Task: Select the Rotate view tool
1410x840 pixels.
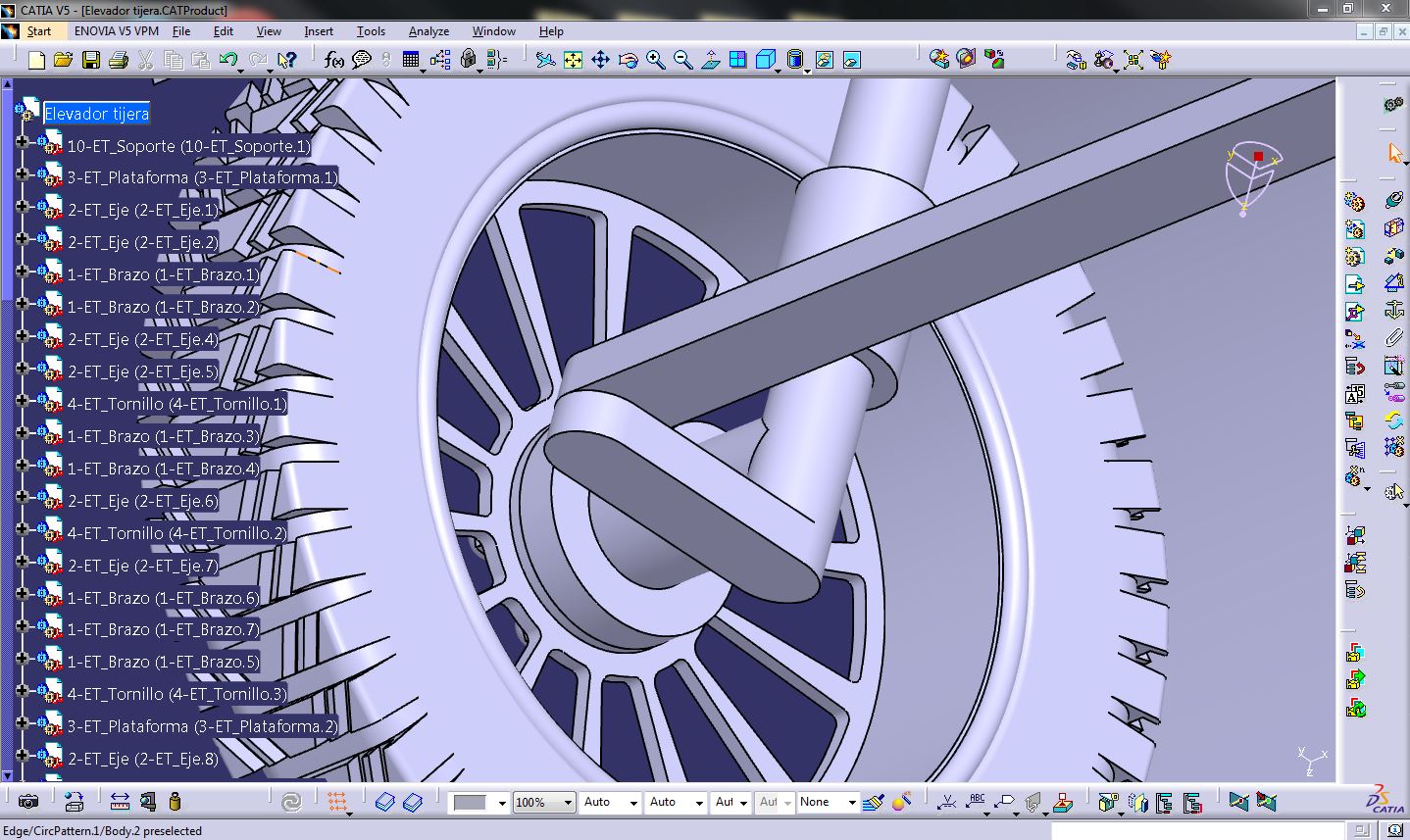Action: click(629, 60)
